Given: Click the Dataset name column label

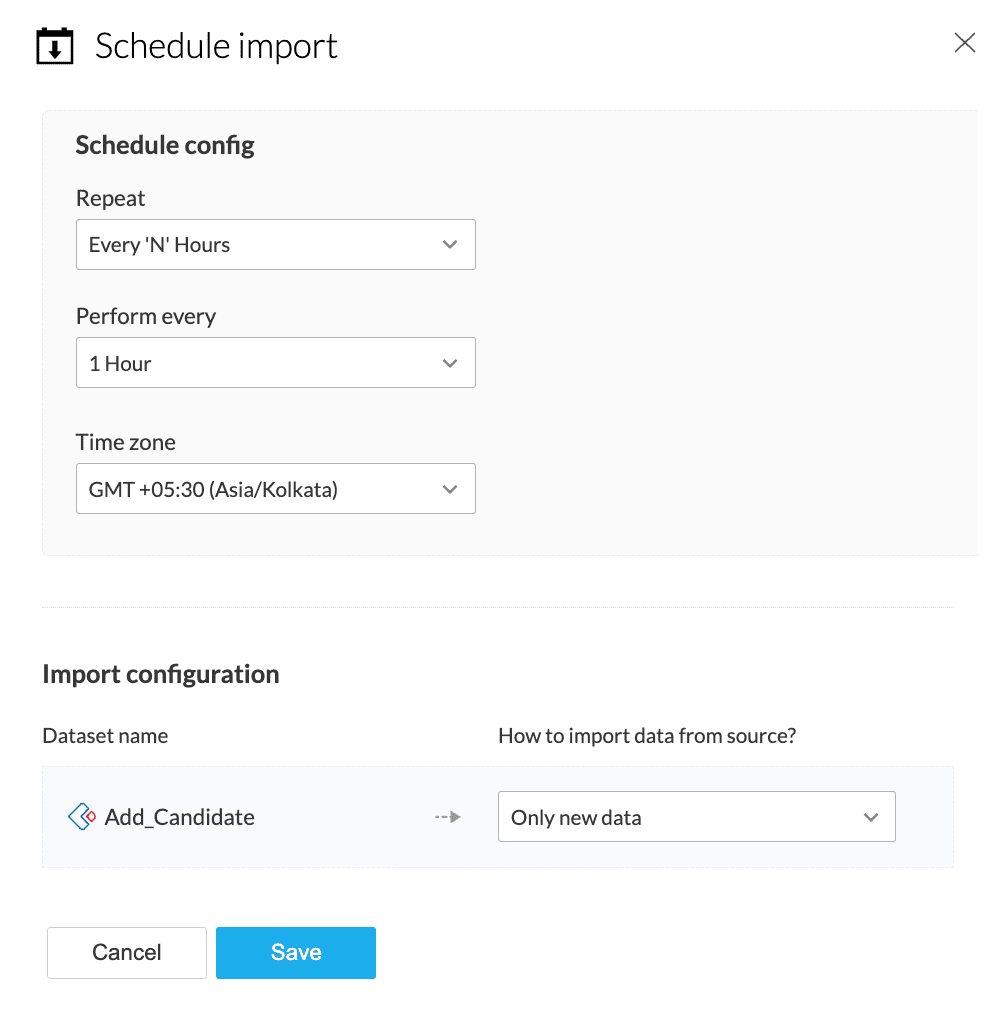Looking at the screenshot, I should [105, 736].
